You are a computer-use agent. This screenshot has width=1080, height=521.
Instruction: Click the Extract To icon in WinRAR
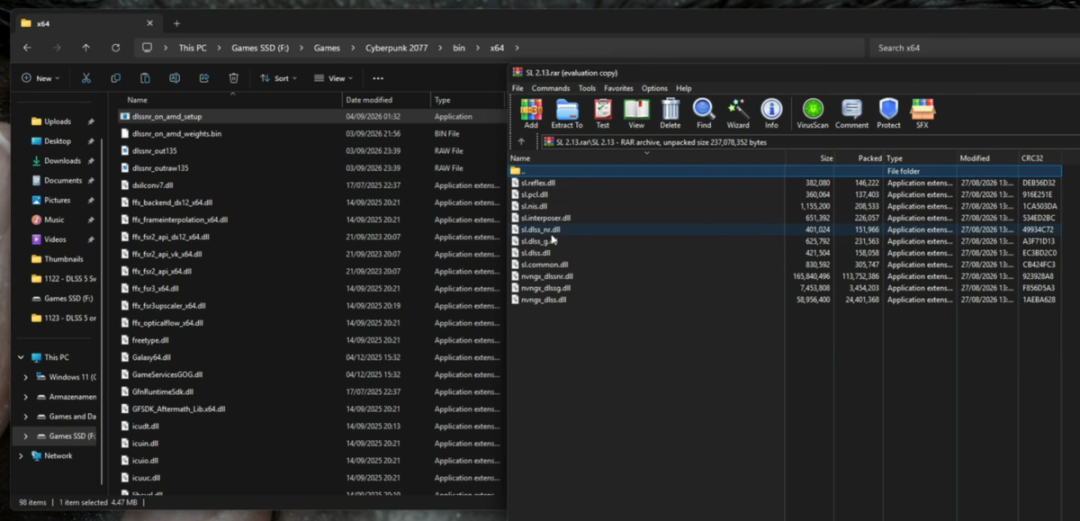(567, 114)
